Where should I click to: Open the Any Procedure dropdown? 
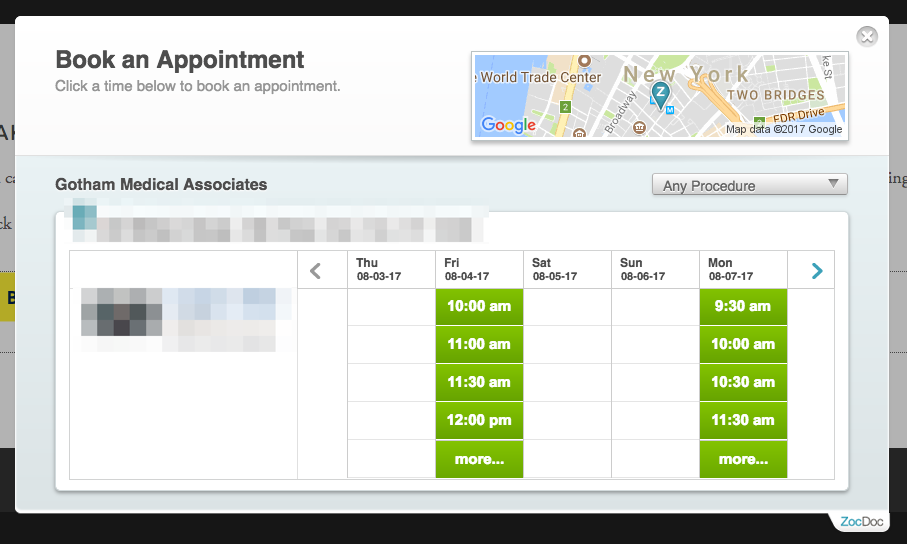749,185
